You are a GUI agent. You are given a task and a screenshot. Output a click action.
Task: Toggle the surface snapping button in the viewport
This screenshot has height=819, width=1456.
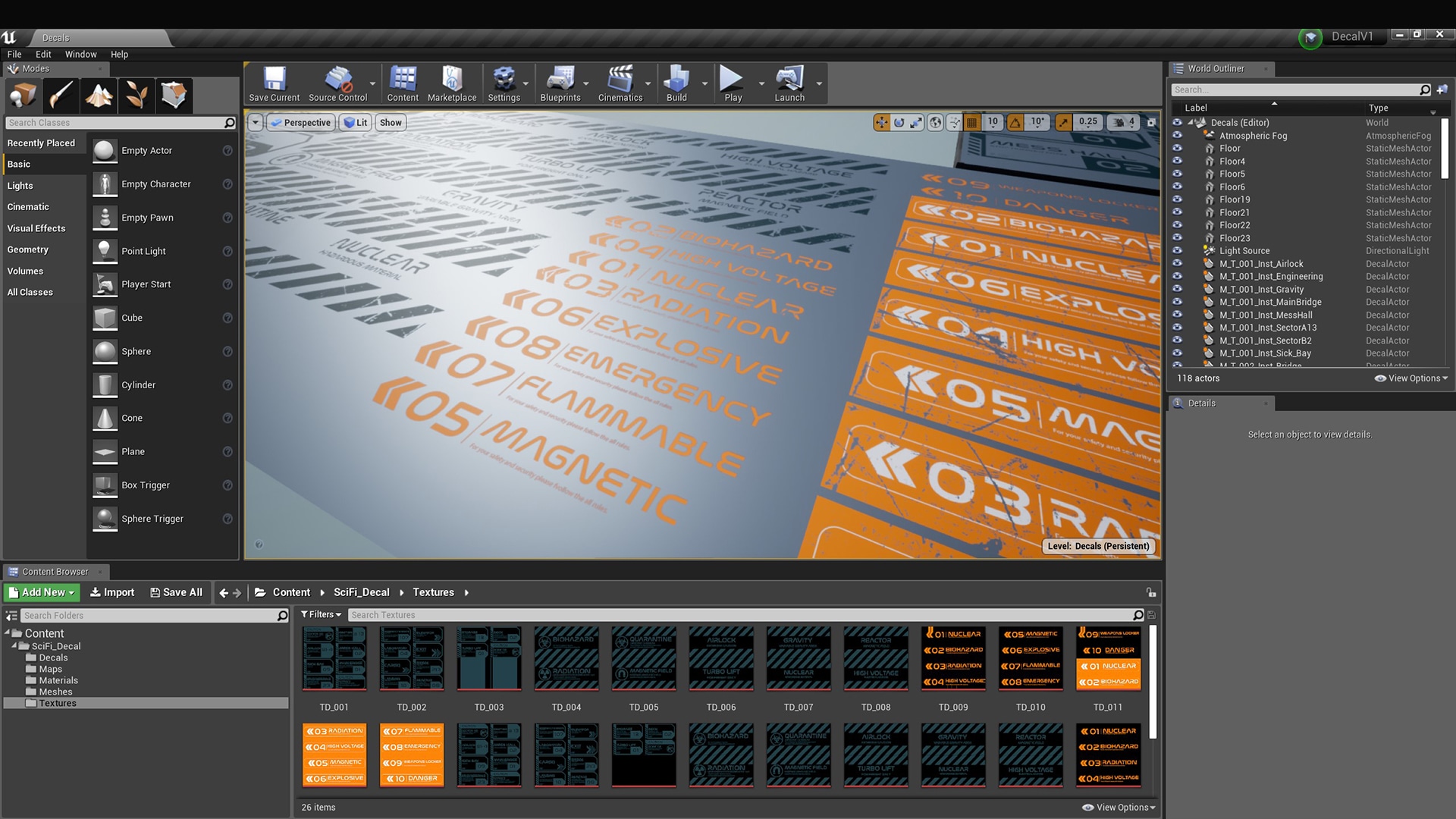coord(953,122)
